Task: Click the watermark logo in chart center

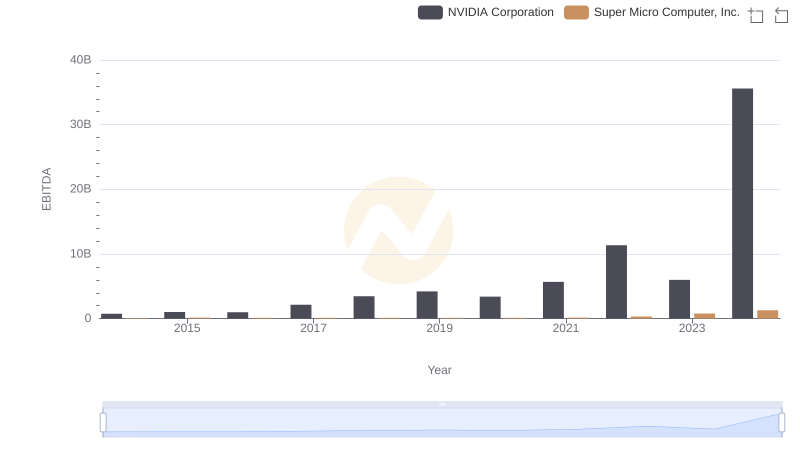Action: (398, 230)
